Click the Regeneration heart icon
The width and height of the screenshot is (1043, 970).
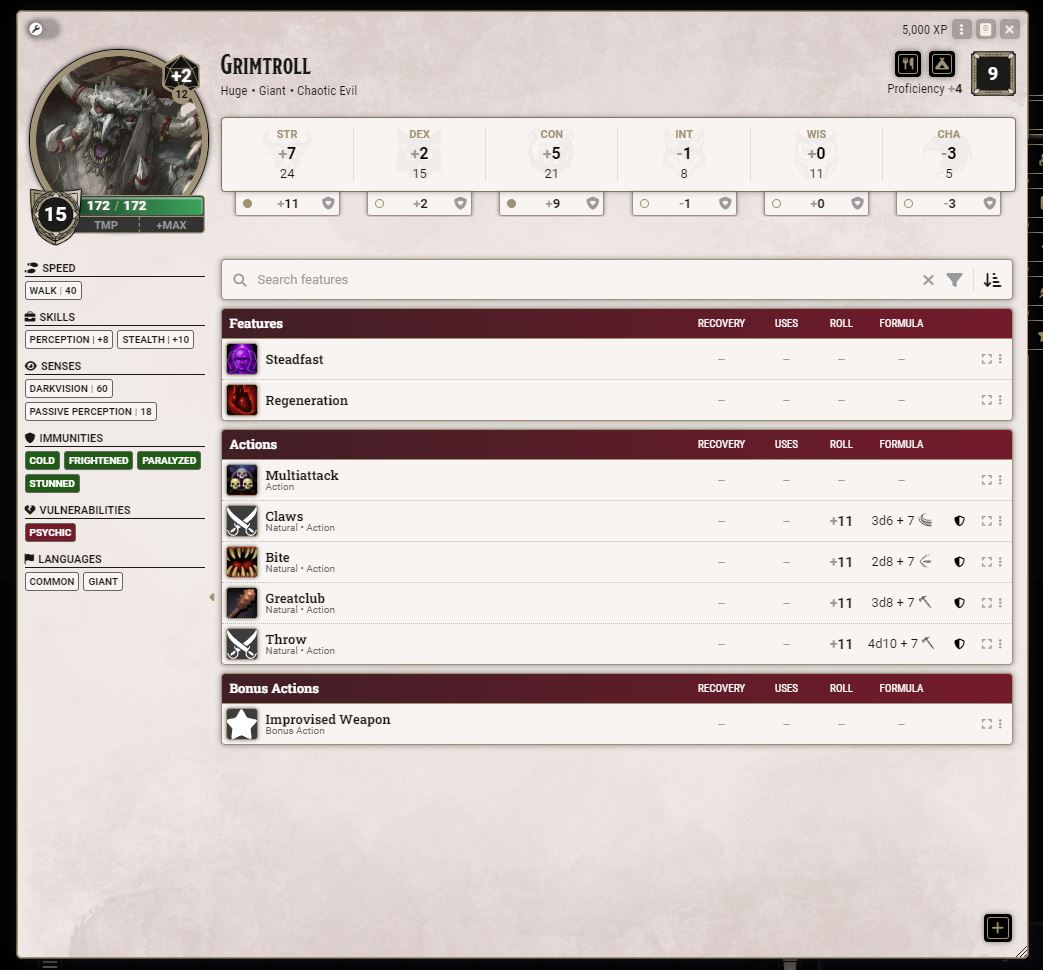pos(242,400)
